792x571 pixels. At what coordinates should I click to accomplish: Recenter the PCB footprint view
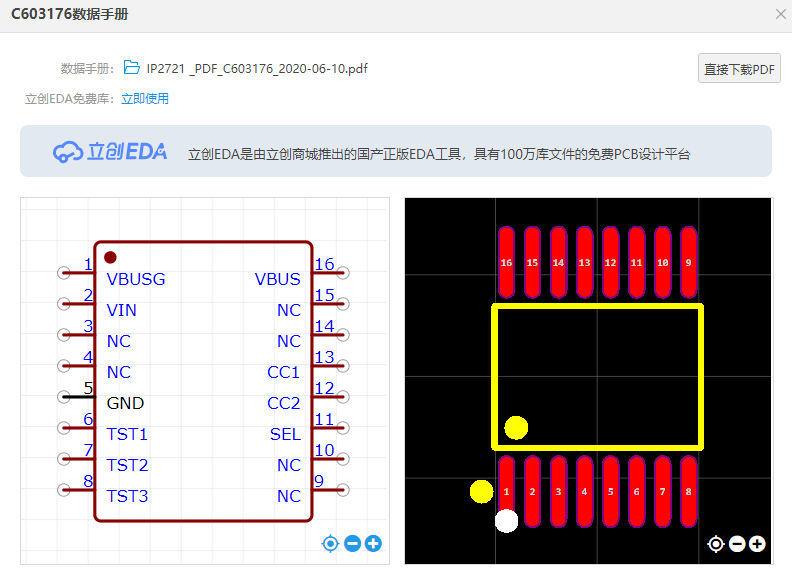pyautogui.click(x=716, y=544)
